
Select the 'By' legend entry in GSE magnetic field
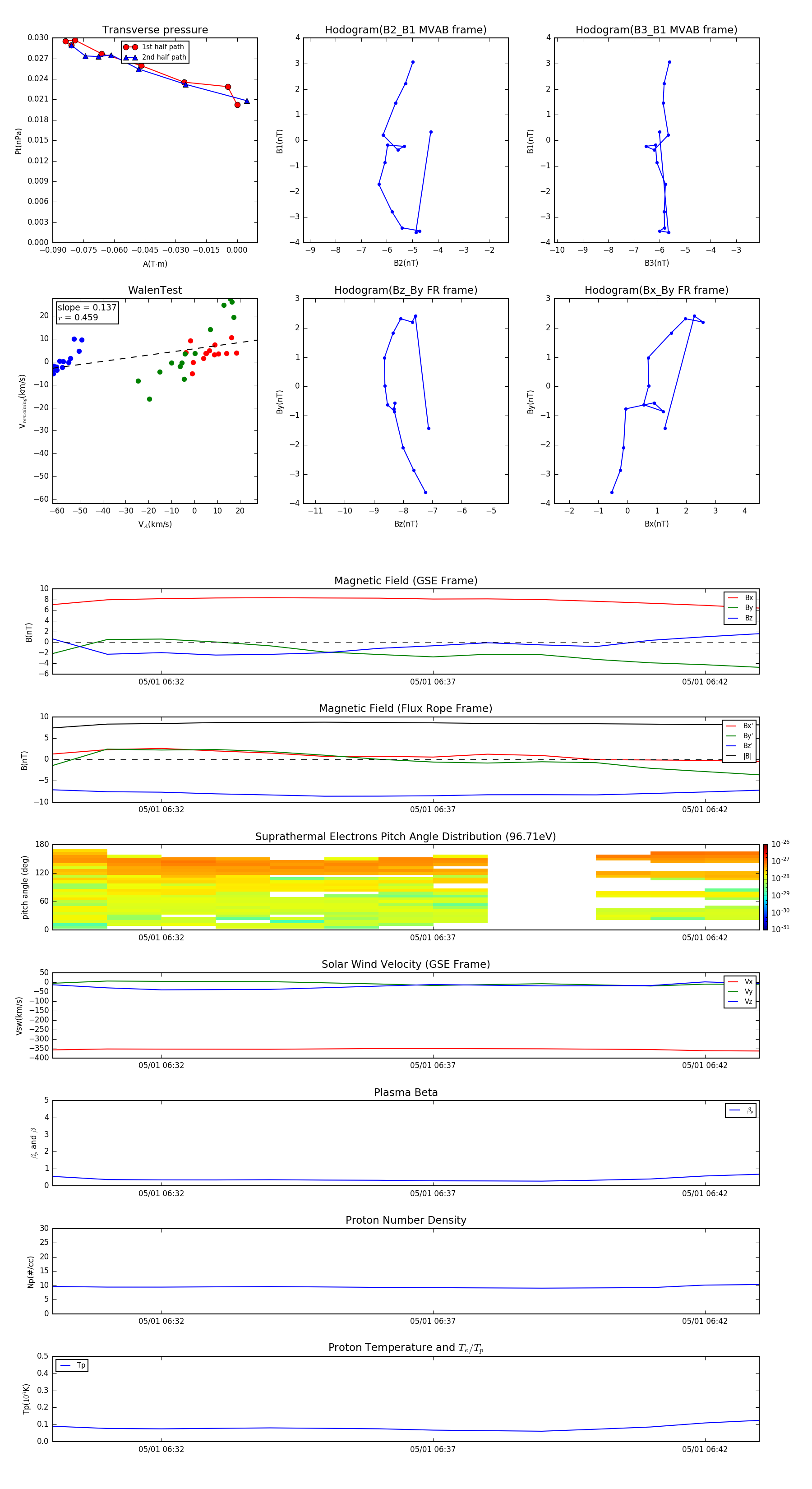pos(740,607)
